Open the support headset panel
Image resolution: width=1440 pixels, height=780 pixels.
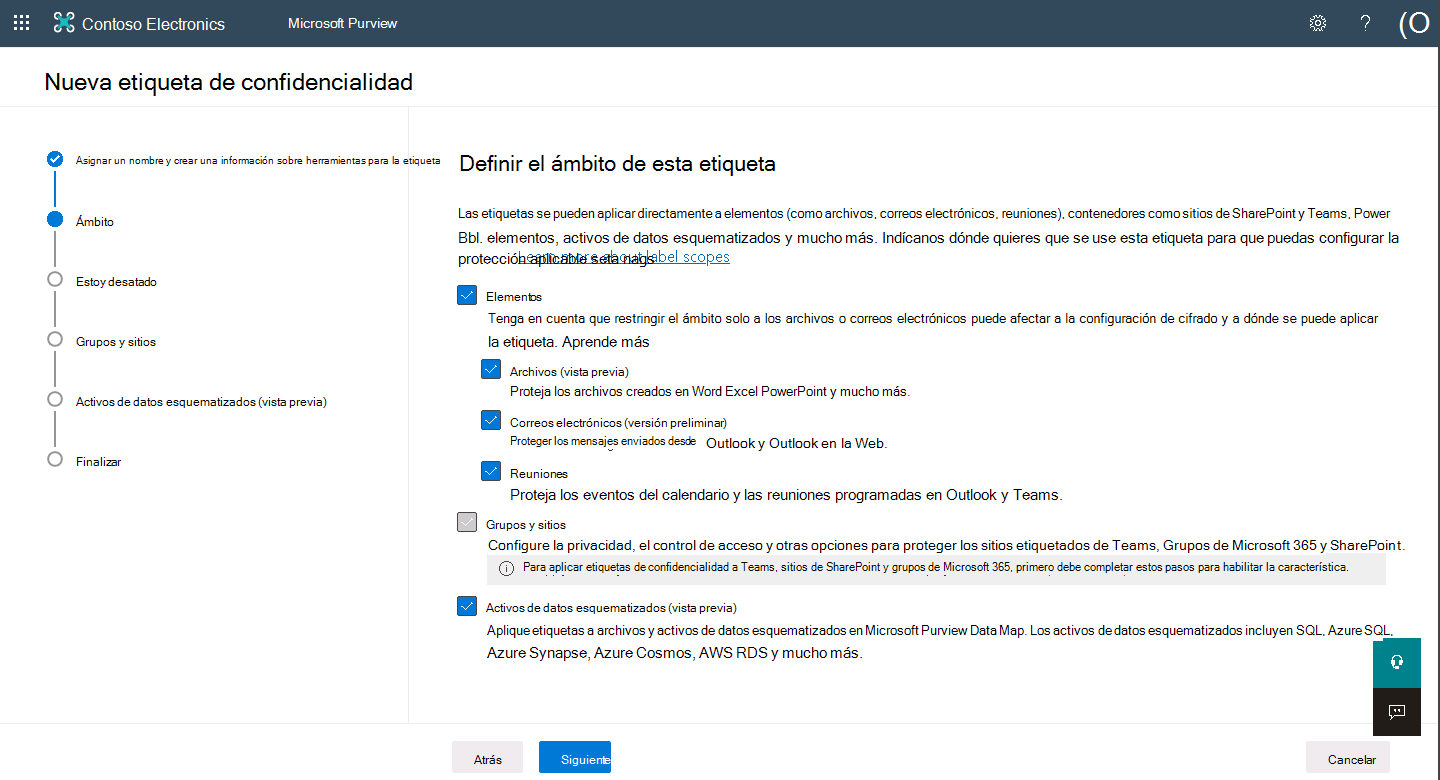1396,662
